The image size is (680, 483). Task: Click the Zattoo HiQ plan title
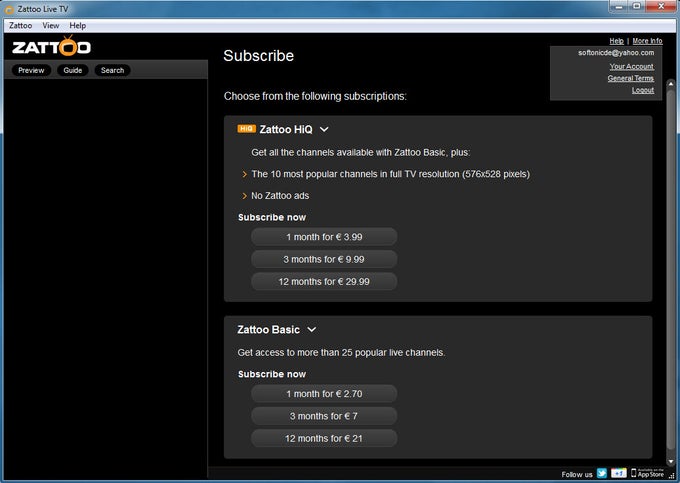point(286,129)
